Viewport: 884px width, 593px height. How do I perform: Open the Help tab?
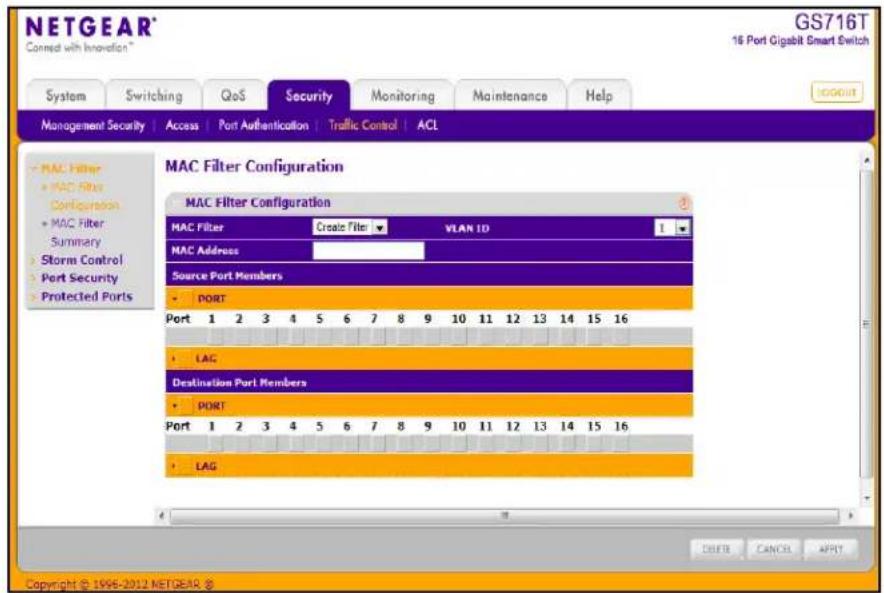coord(599,96)
